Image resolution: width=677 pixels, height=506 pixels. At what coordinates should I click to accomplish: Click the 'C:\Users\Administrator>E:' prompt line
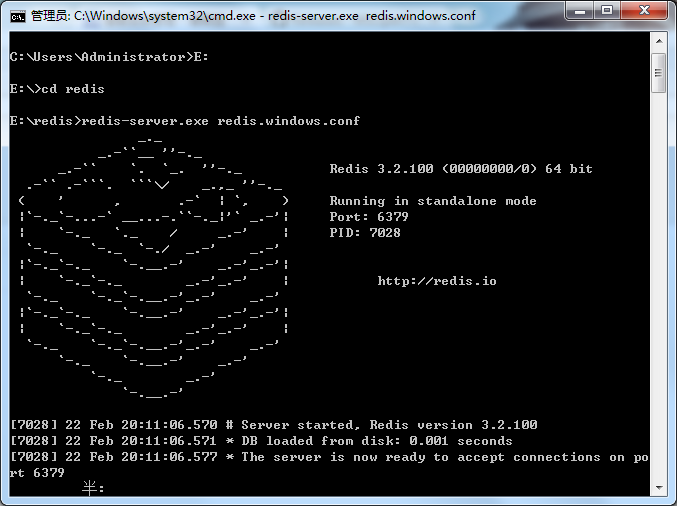[x=109, y=57]
